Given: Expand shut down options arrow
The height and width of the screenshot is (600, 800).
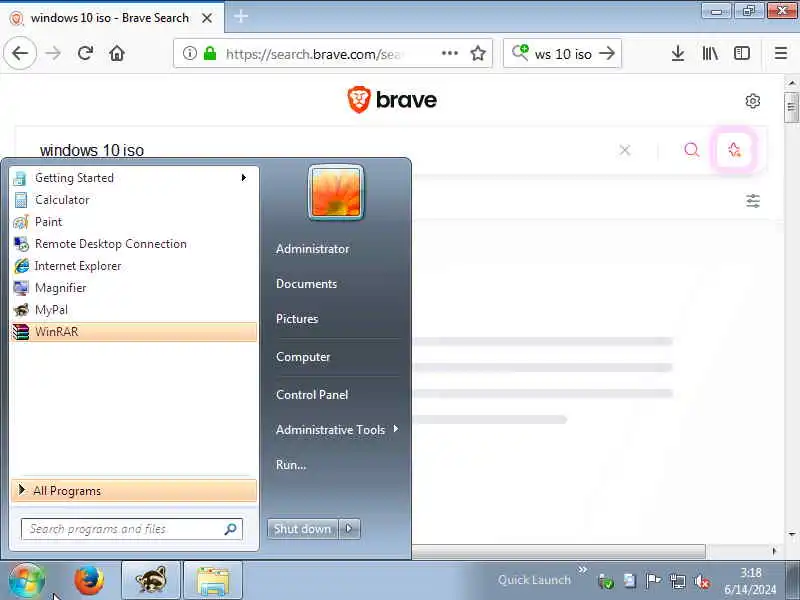Looking at the screenshot, I should pyautogui.click(x=349, y=529).
